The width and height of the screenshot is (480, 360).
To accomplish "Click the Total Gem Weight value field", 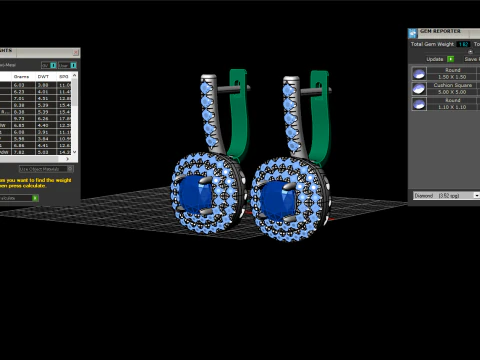I will (x=463, y=44).
